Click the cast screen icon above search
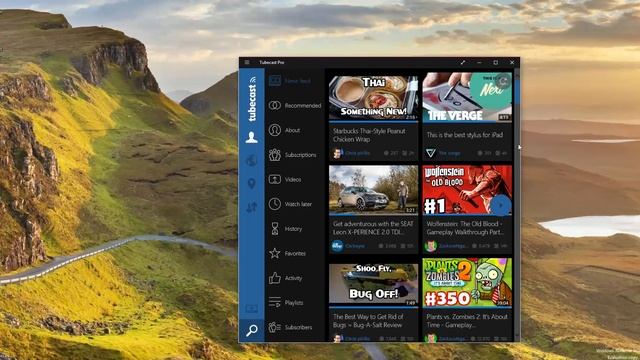This screenshot has width=640, height=360. (251, 309)
